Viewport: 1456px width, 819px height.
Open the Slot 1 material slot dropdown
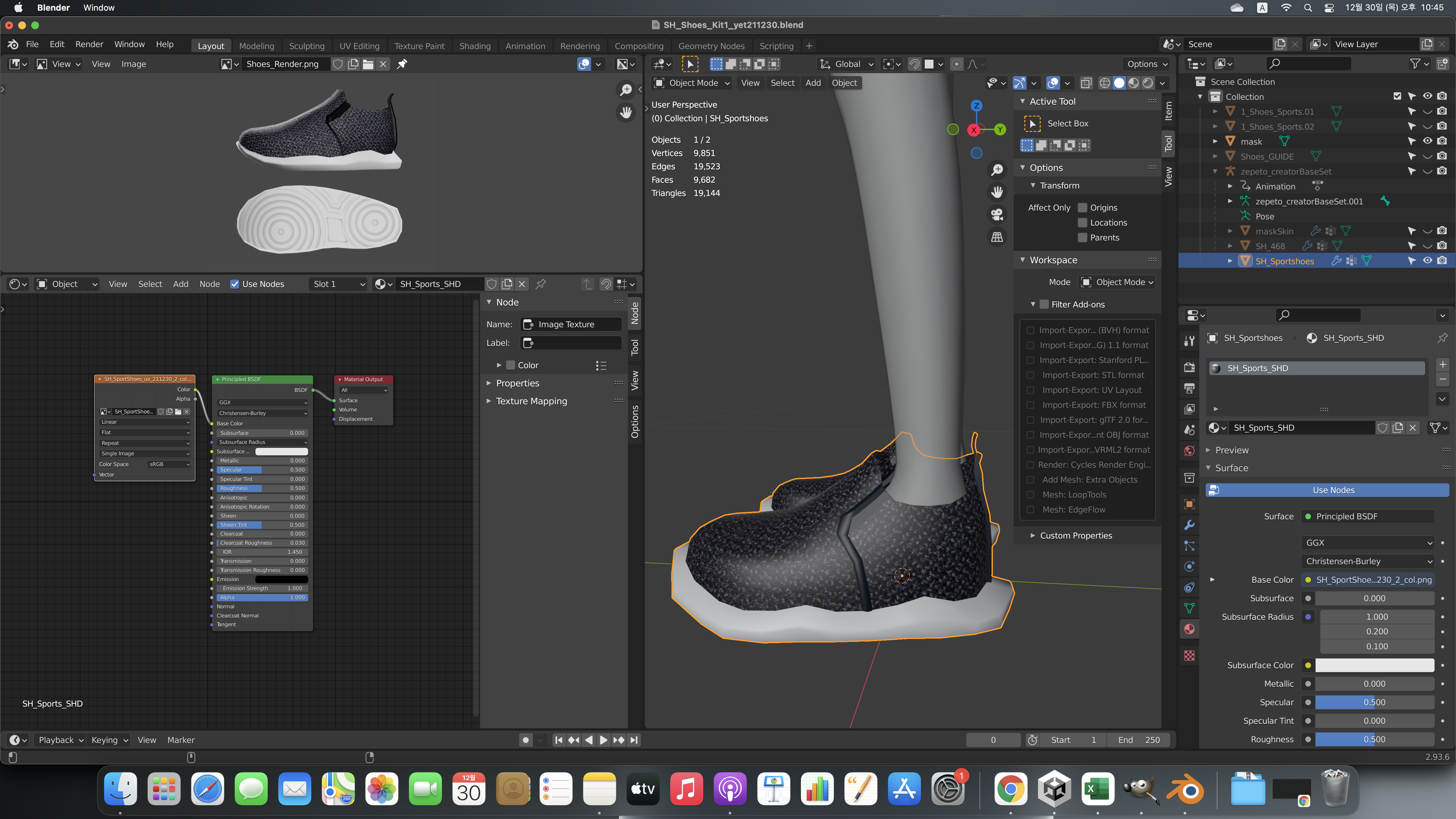pos(339,284)
